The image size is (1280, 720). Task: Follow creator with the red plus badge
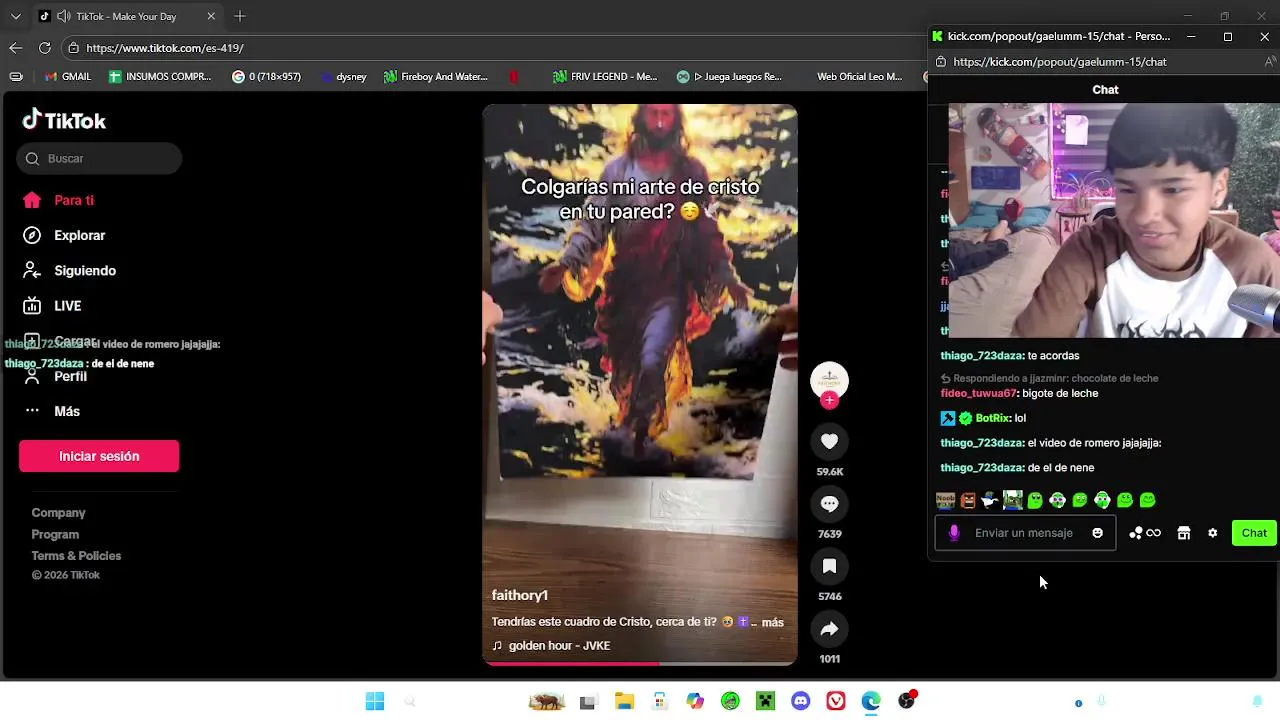click(829, 400)
